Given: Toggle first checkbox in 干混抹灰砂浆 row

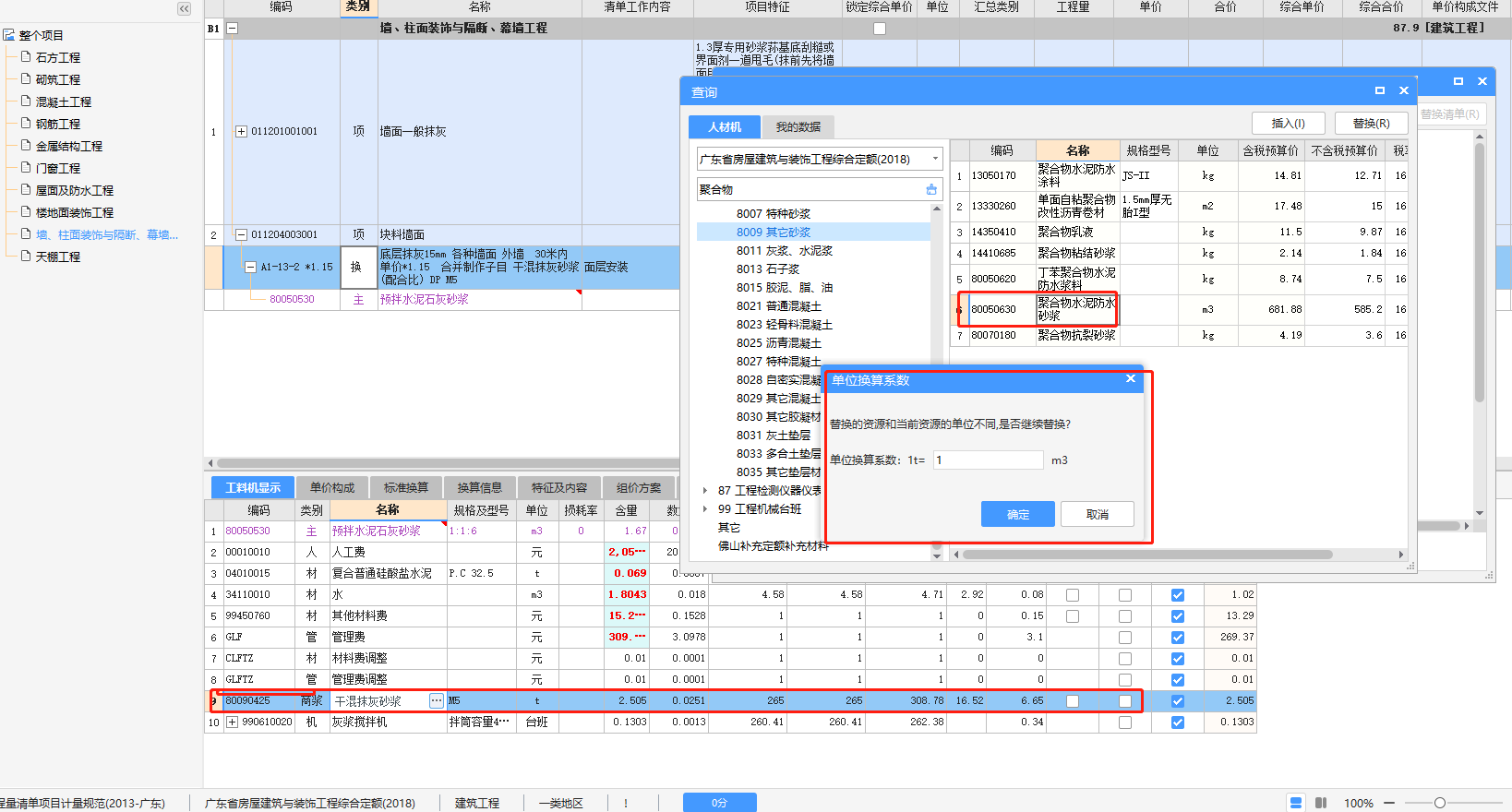Looking at the screenshot, I should pyautogui.click(x=1073, y=701).
